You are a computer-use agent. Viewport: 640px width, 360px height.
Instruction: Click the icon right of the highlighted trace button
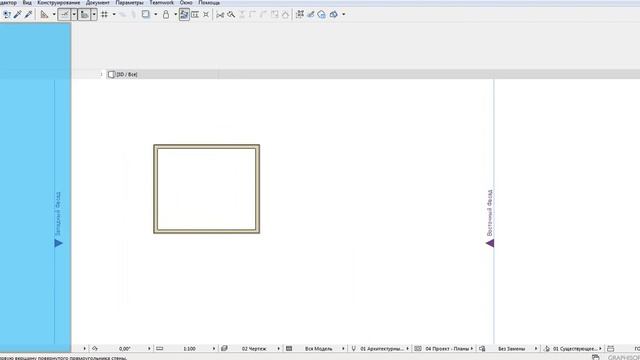coord(195,15)
